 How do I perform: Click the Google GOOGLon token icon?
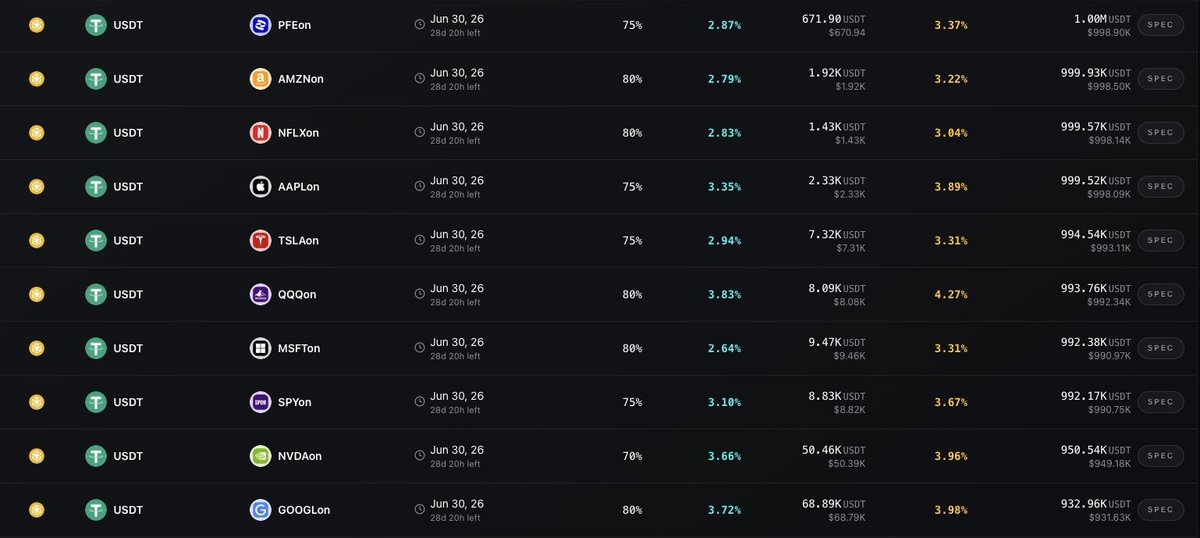(x=260, y=510)
